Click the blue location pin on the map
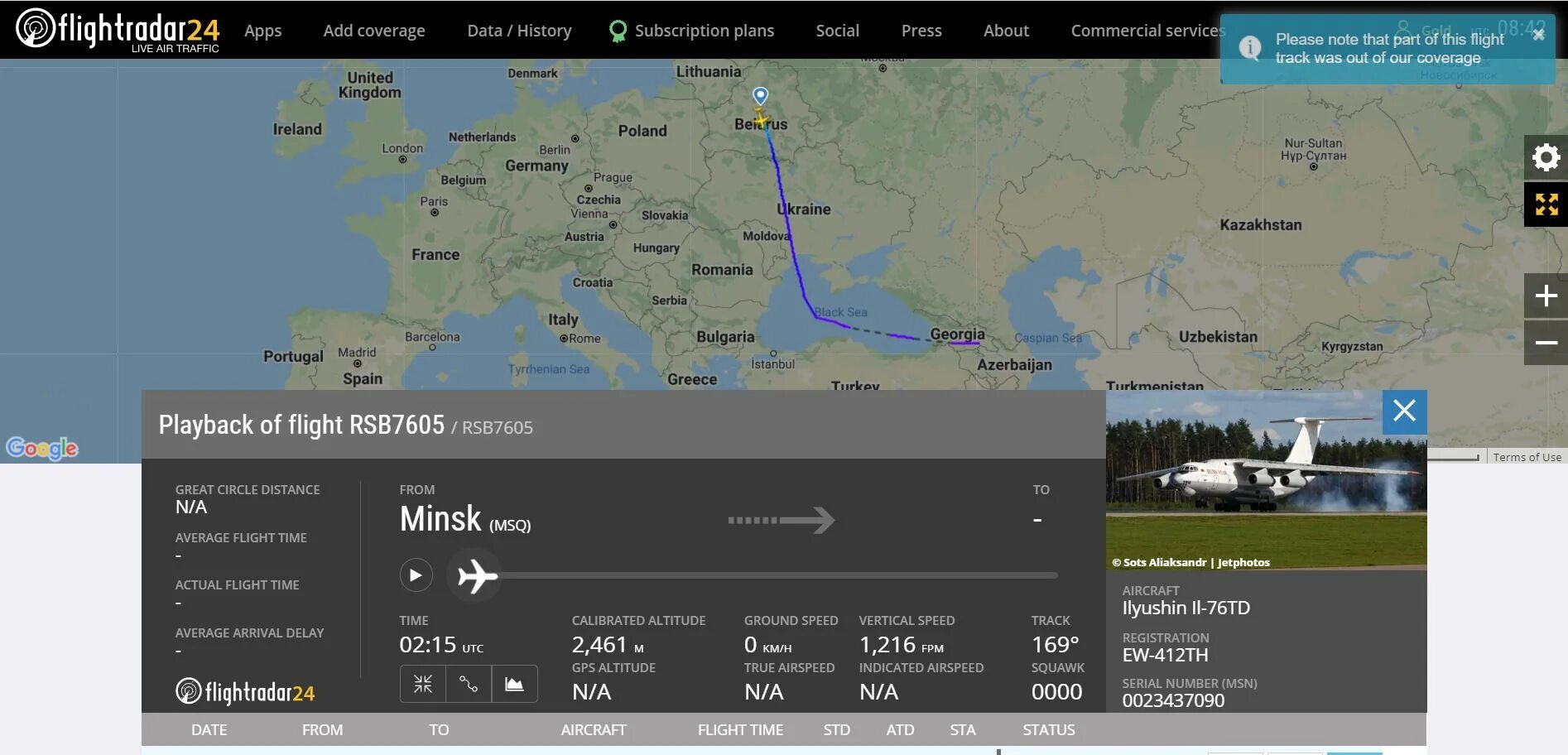The height and width of the screenshot is (755, 1568). (x=760, y=95)
